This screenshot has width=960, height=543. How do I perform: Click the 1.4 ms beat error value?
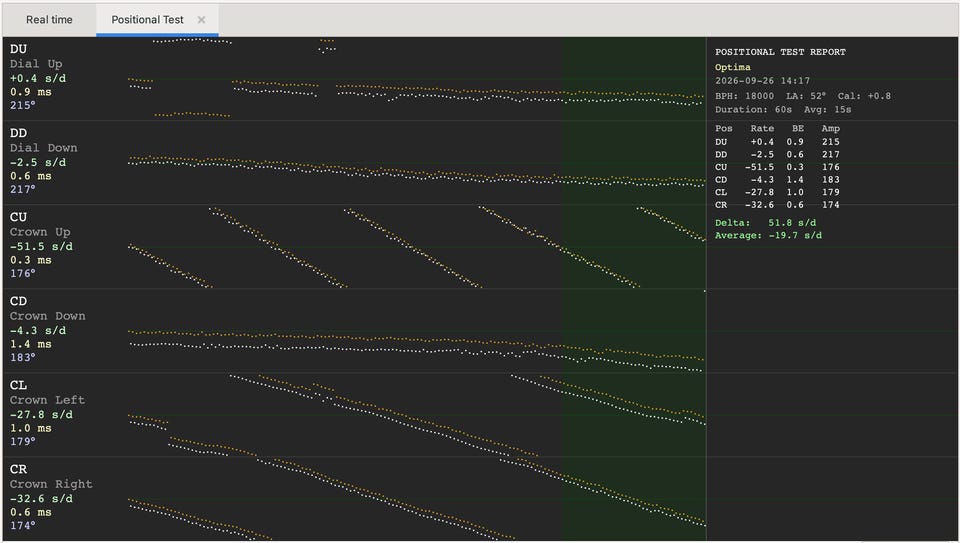[31, 344]
